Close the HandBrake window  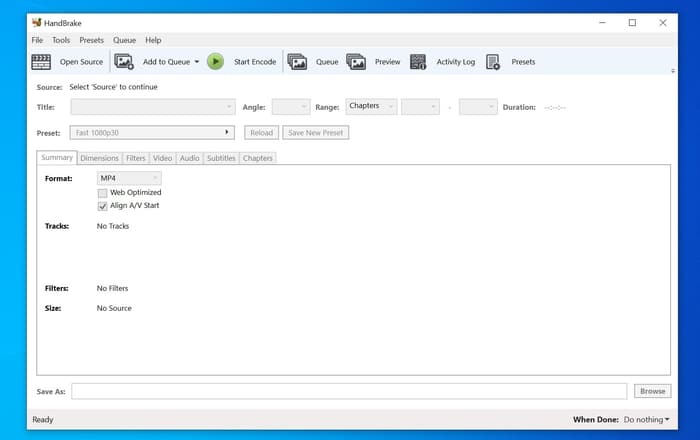point(662,22)
